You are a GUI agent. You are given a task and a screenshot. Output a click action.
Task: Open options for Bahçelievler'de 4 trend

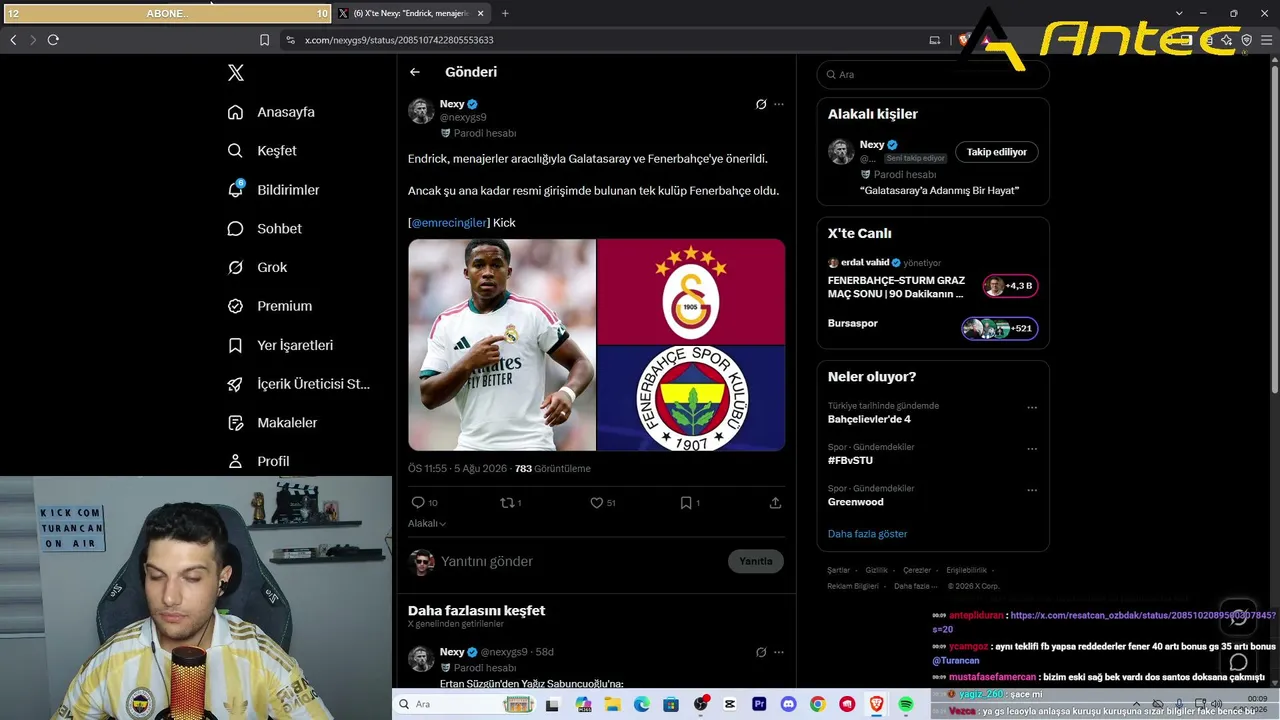[x=1032, y=408]
